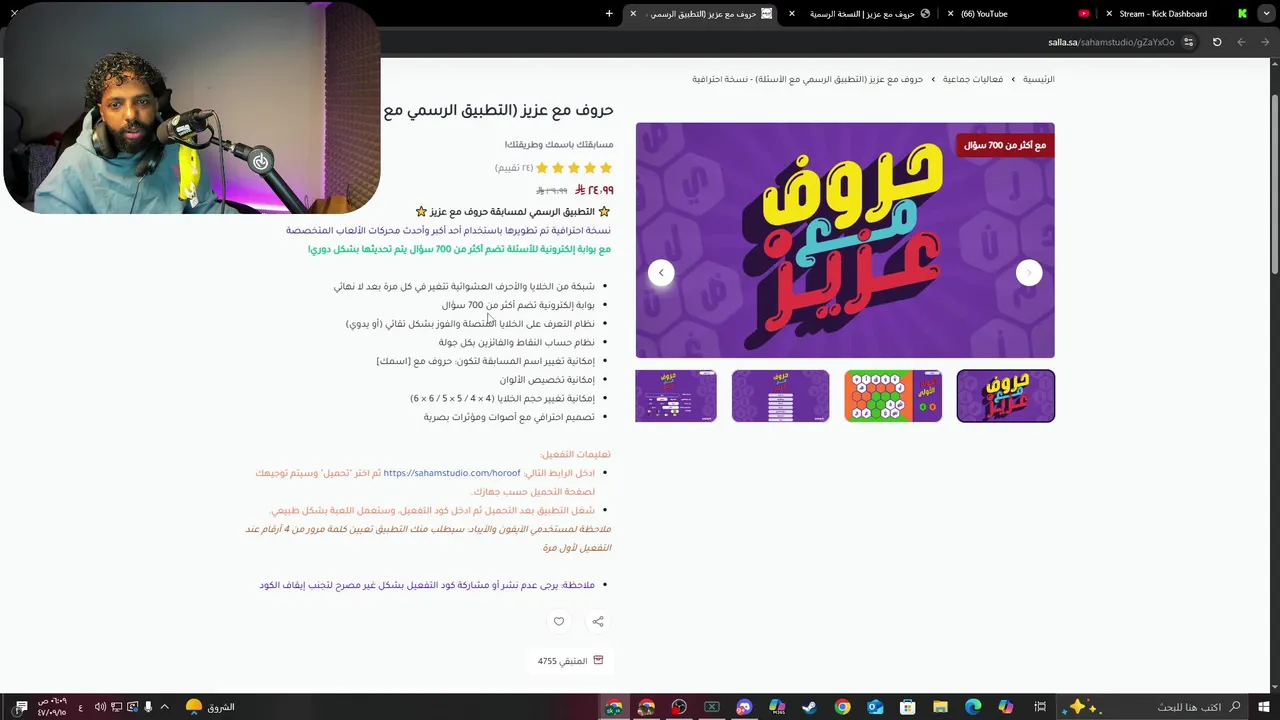Open الرئيسية breadcrumb link
Screen dimensions: 1280x720
[1038, 79]
